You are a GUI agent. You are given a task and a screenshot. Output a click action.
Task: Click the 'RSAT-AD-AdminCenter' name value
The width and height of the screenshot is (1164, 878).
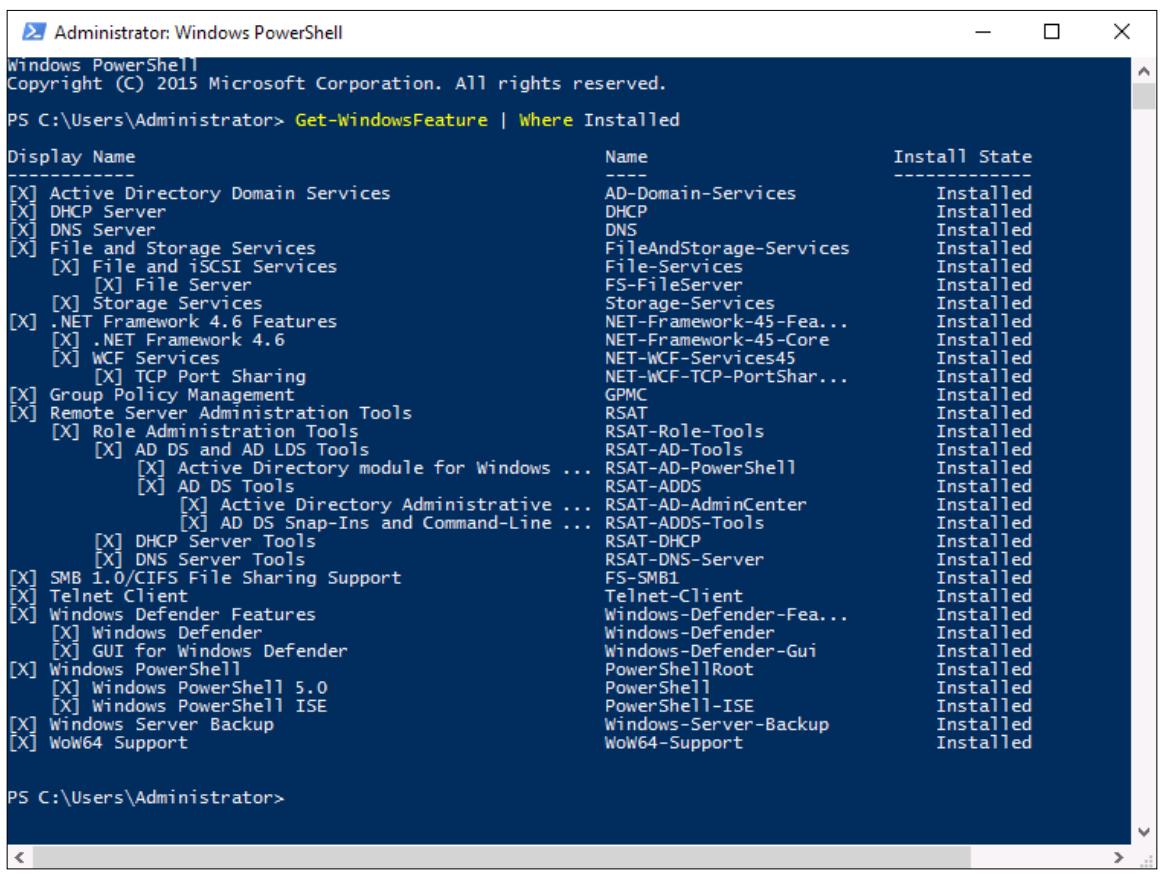(705, 505)
